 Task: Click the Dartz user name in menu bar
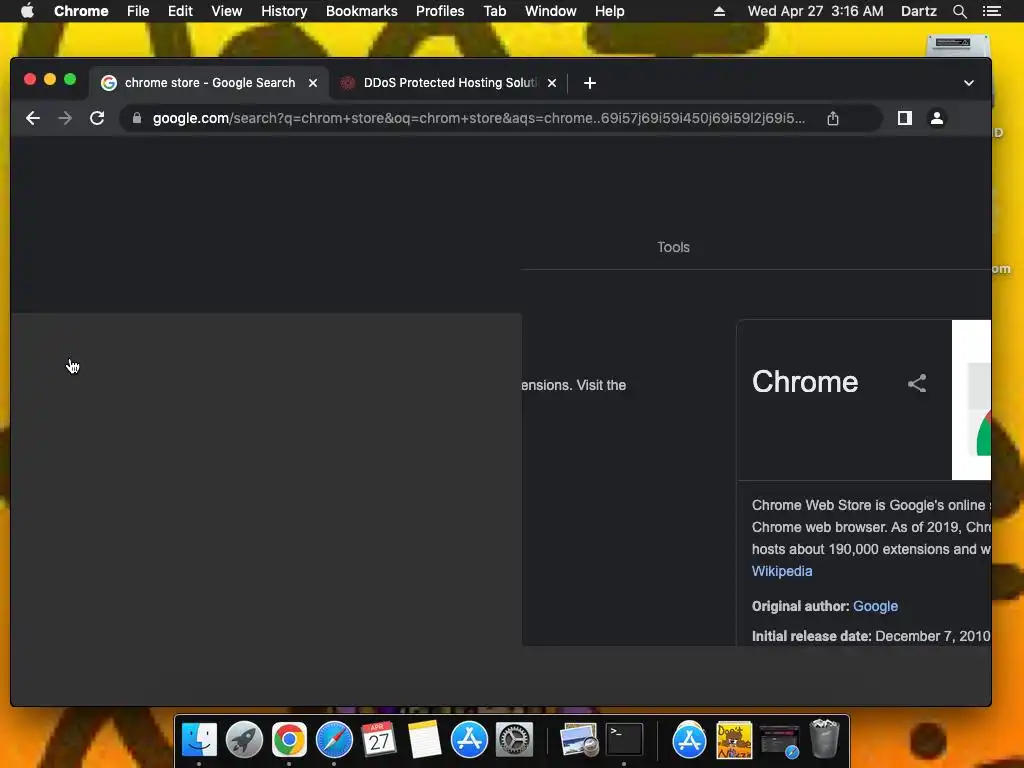coord(919,11)
